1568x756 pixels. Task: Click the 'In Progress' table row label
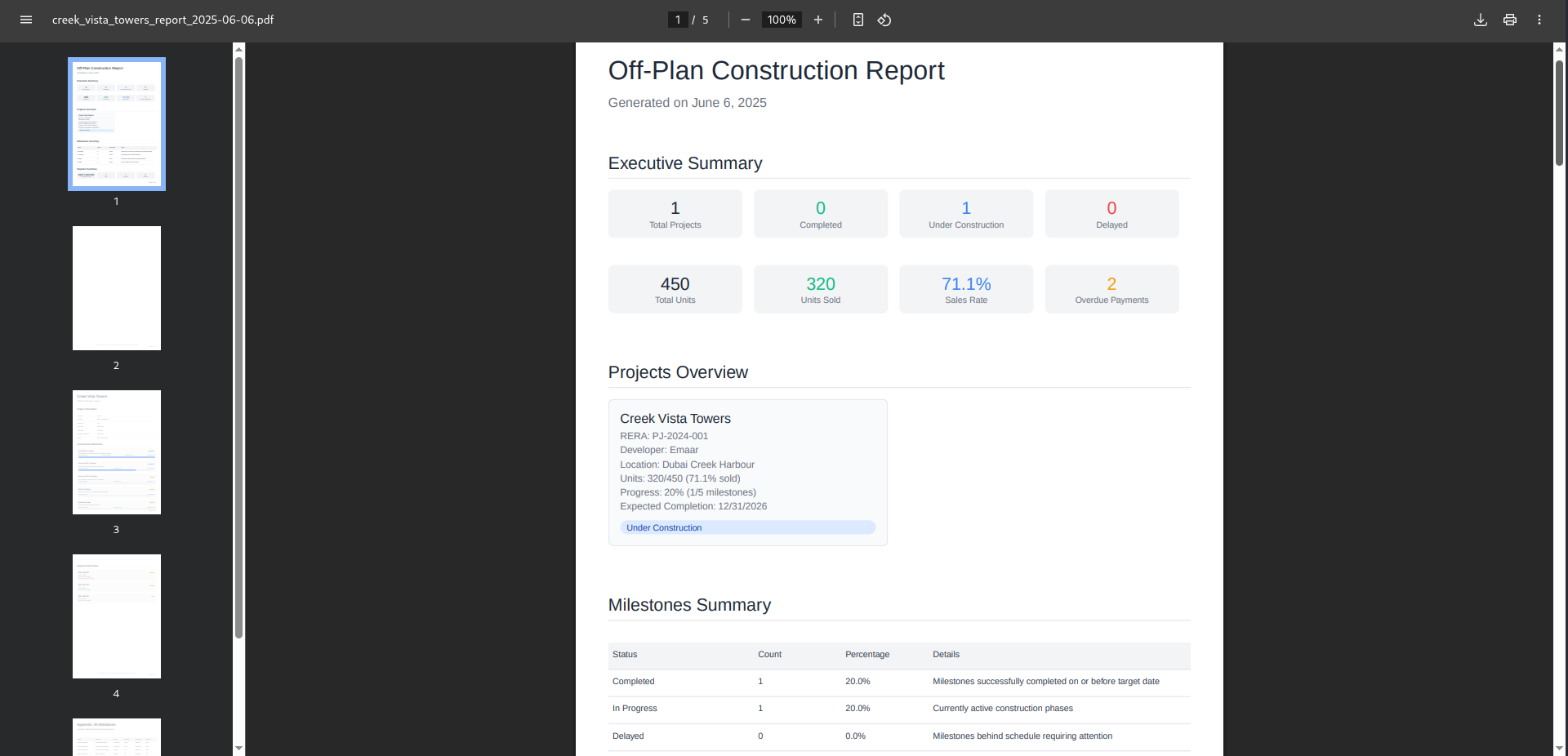point(635,709)
